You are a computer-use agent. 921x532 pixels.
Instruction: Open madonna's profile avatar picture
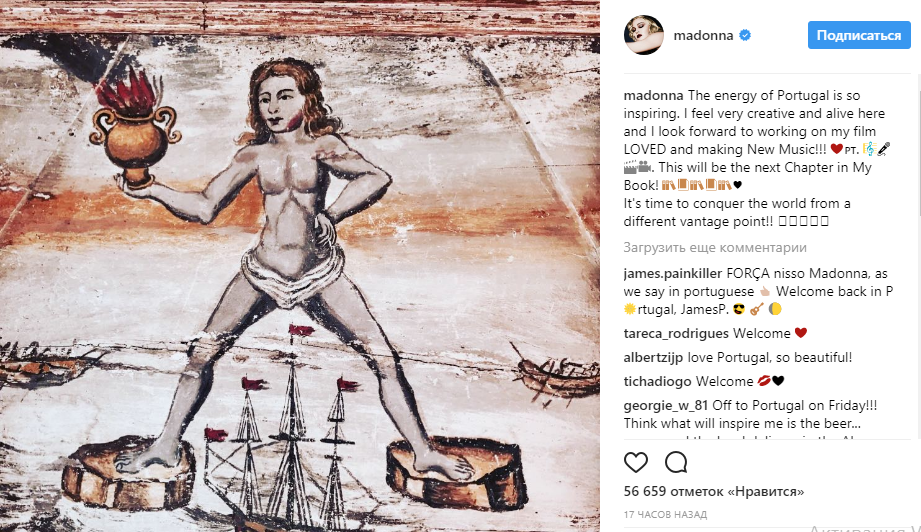click(644, 35)
